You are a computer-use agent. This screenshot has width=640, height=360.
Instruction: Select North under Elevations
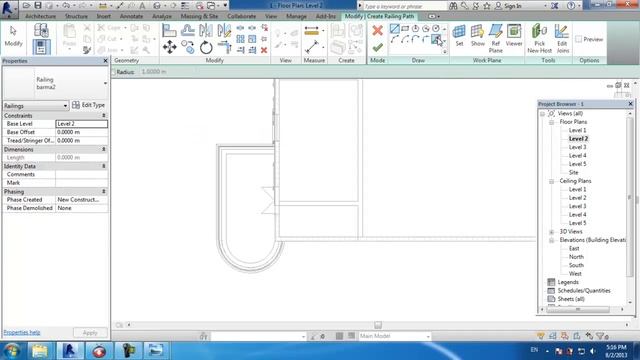coord(576,257)
